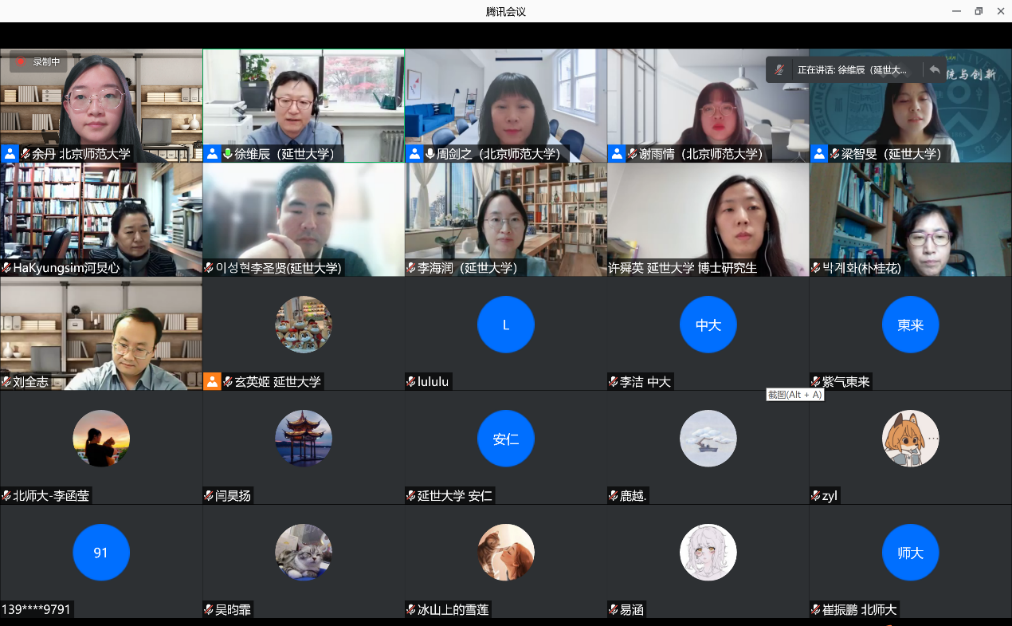
Task: Collapse the speaking bar with the arrow icon
Action: [x=934, y=70]
